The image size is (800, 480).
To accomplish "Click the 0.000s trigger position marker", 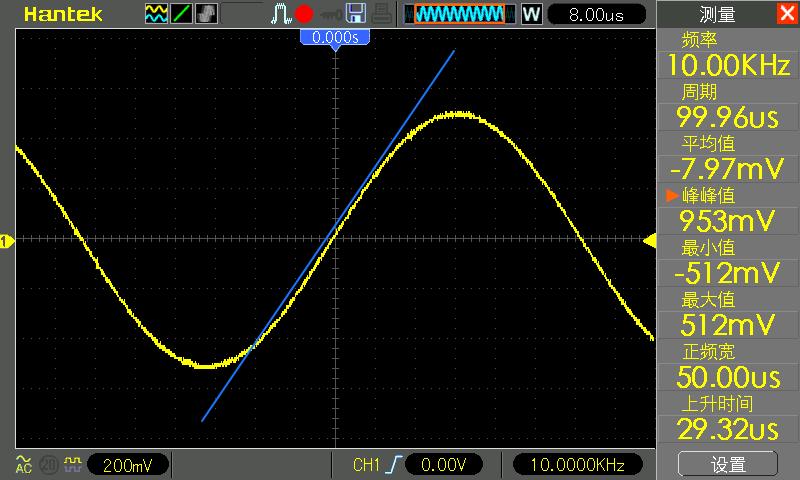I will 335,39.
